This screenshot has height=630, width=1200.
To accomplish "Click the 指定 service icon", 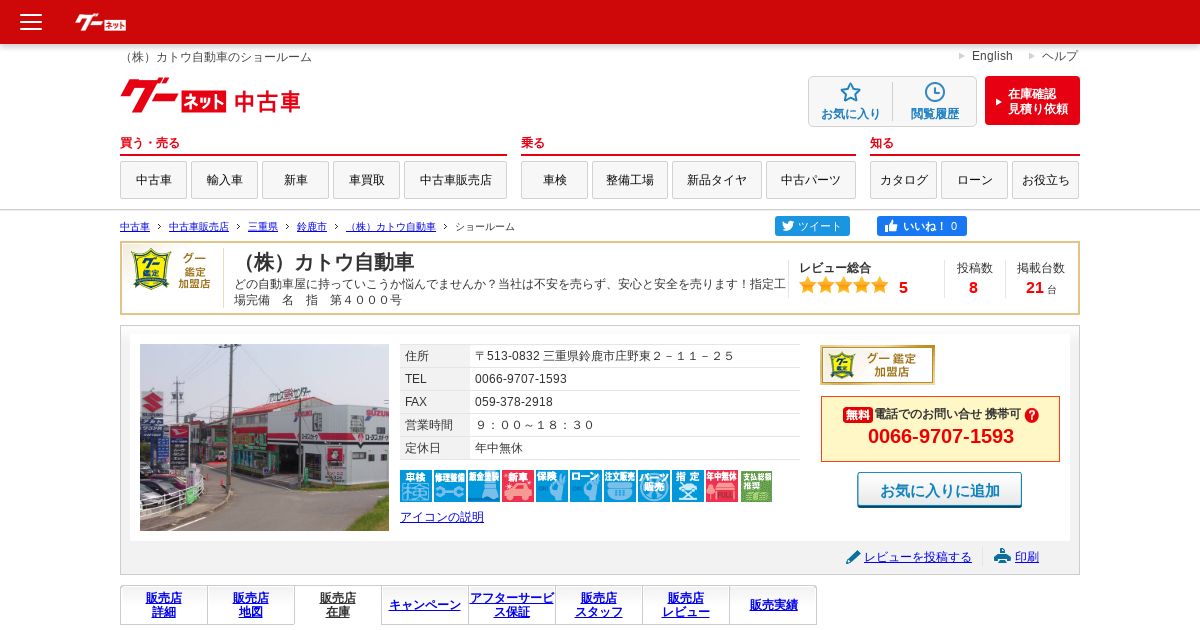I will click(x=688, y=486).
